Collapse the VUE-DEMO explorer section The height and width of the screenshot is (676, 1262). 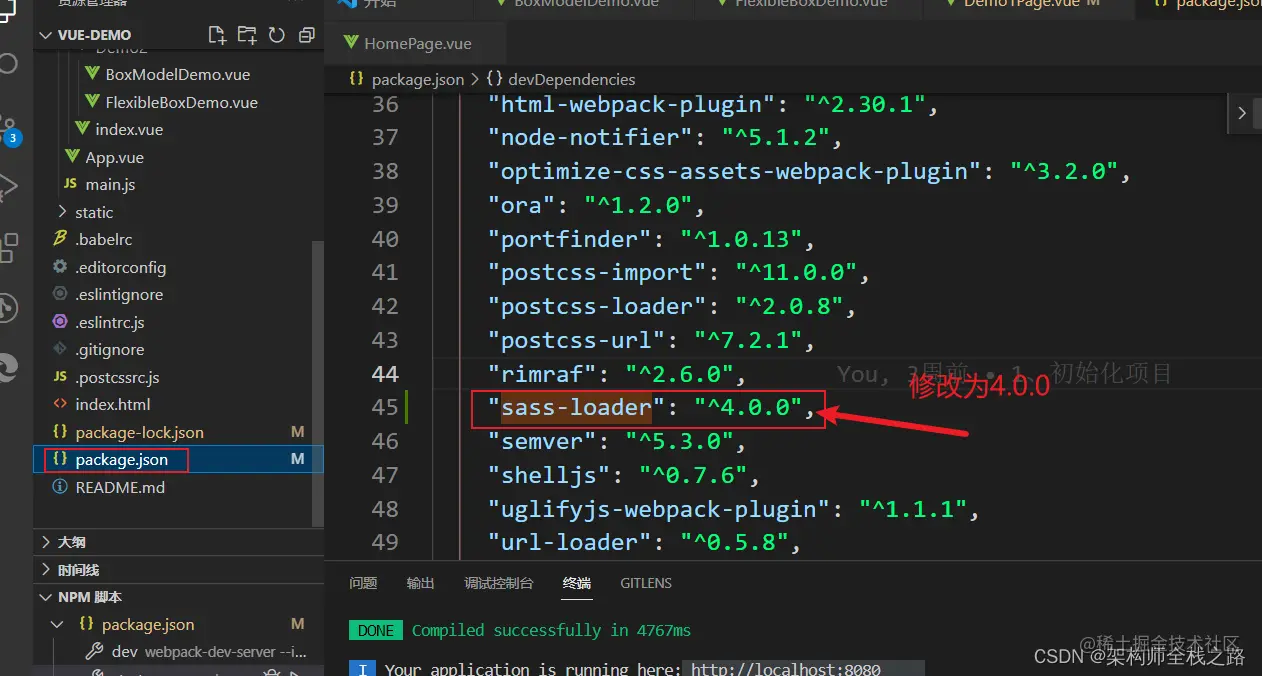46,34
